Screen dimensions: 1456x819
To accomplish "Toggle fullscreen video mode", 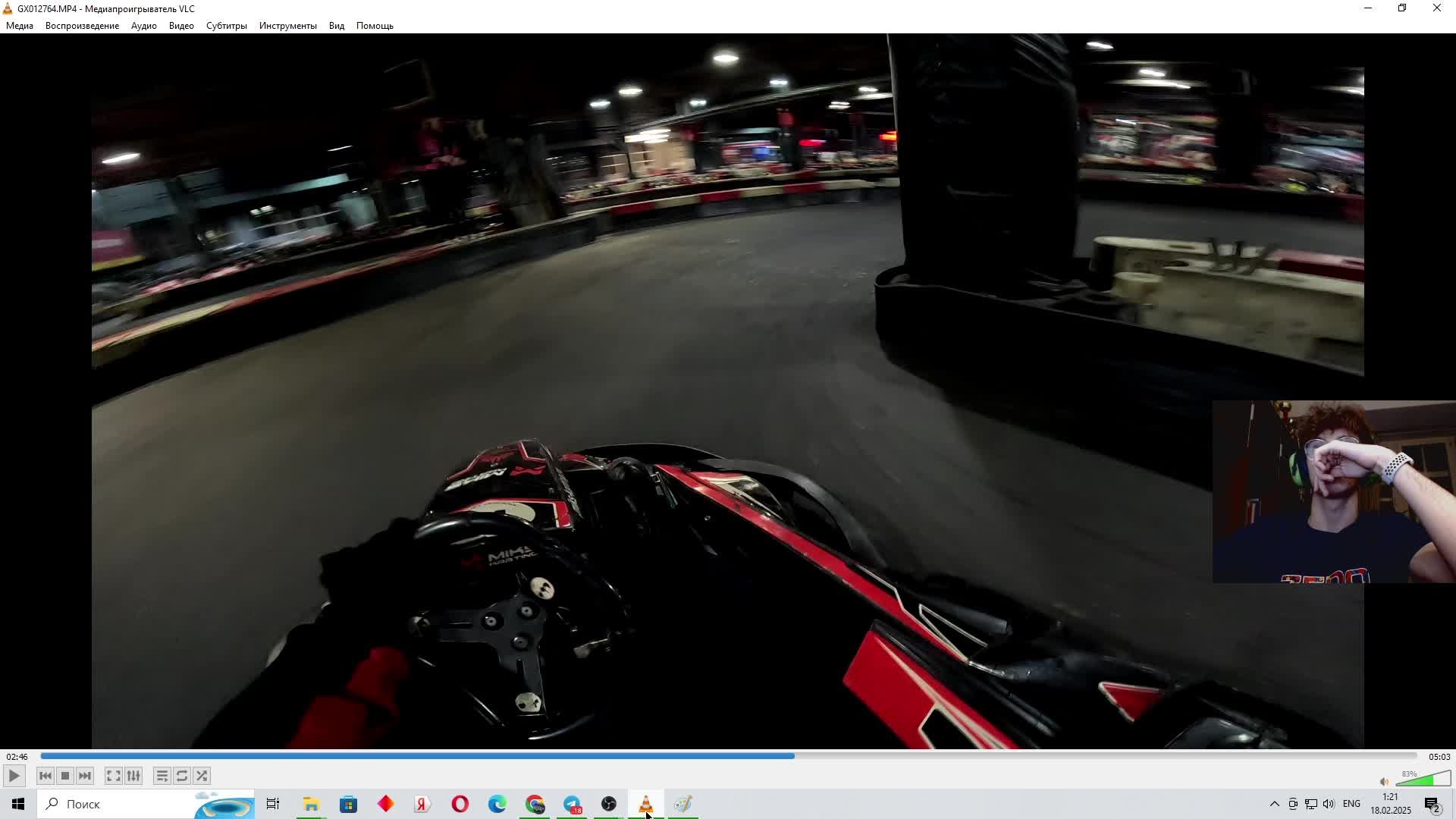I will click(113, 776).
